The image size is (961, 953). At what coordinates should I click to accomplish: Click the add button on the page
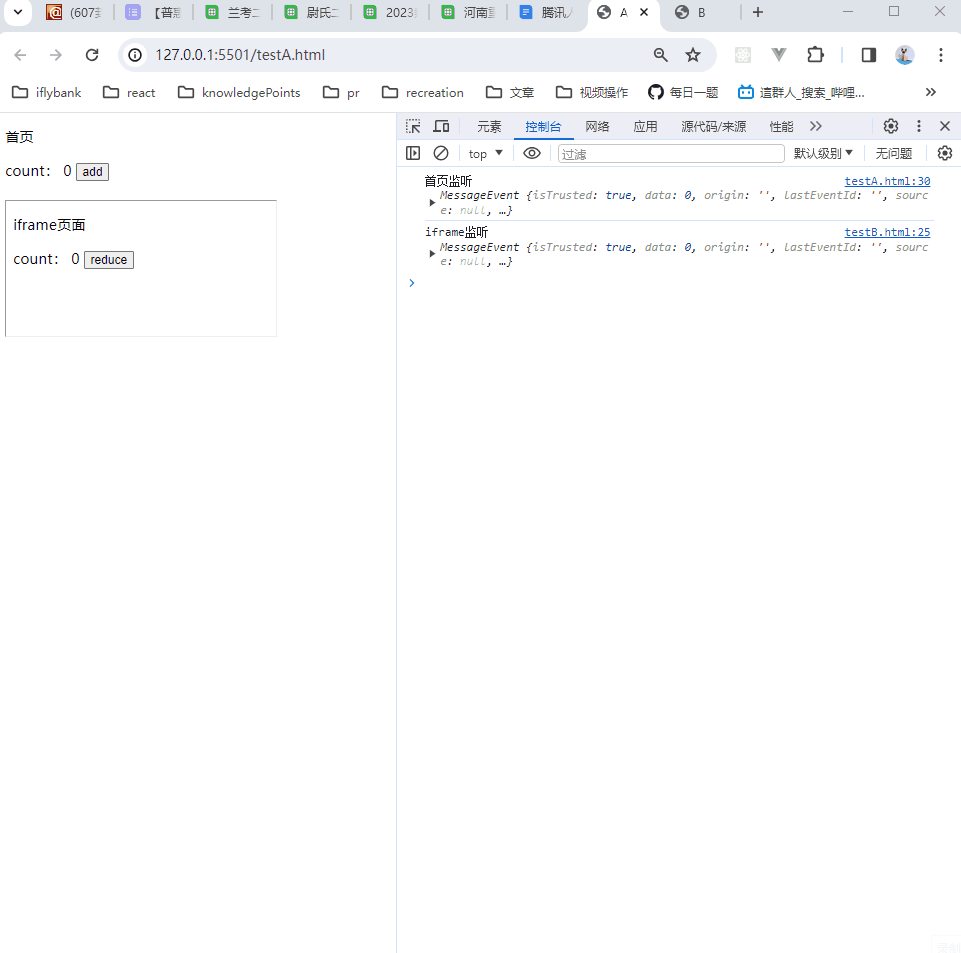[x=92, y=171]
